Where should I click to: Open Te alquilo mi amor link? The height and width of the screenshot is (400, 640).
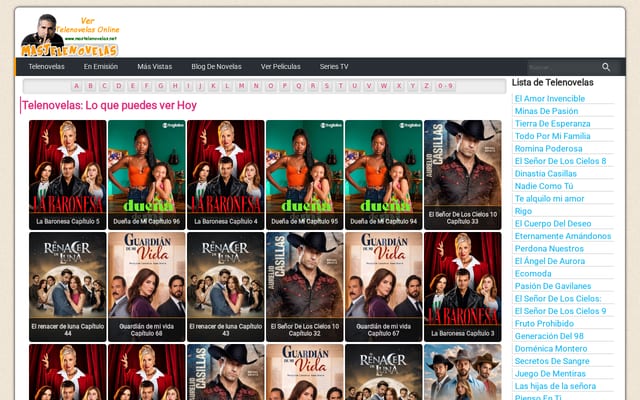[x=549, y=199]
